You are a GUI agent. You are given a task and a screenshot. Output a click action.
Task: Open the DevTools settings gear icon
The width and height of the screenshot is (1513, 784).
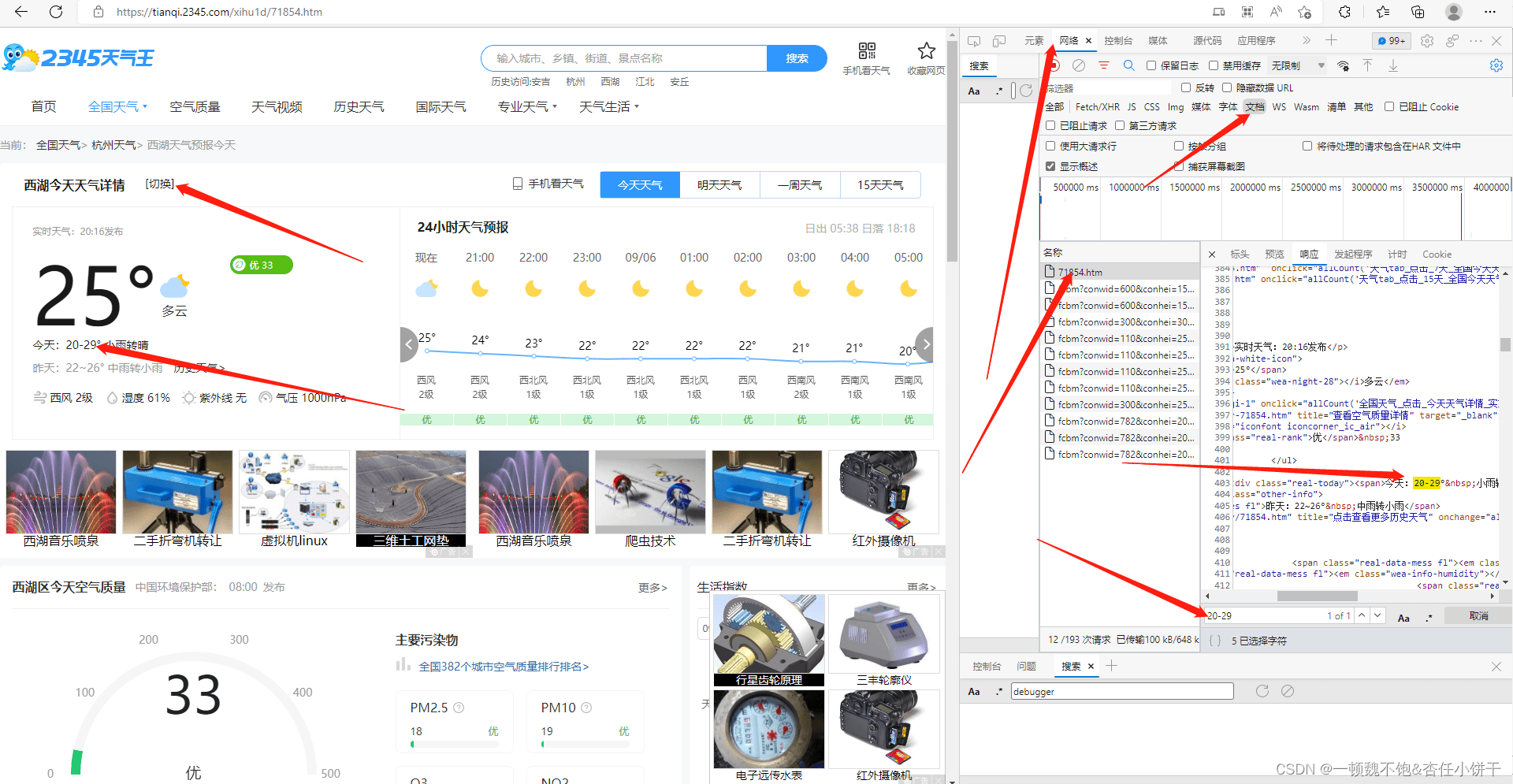(1427, 40)
